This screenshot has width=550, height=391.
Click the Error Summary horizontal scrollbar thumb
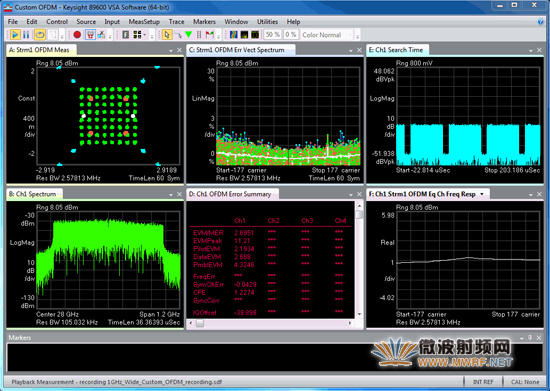pyautogui.click(x=200, y=323)
